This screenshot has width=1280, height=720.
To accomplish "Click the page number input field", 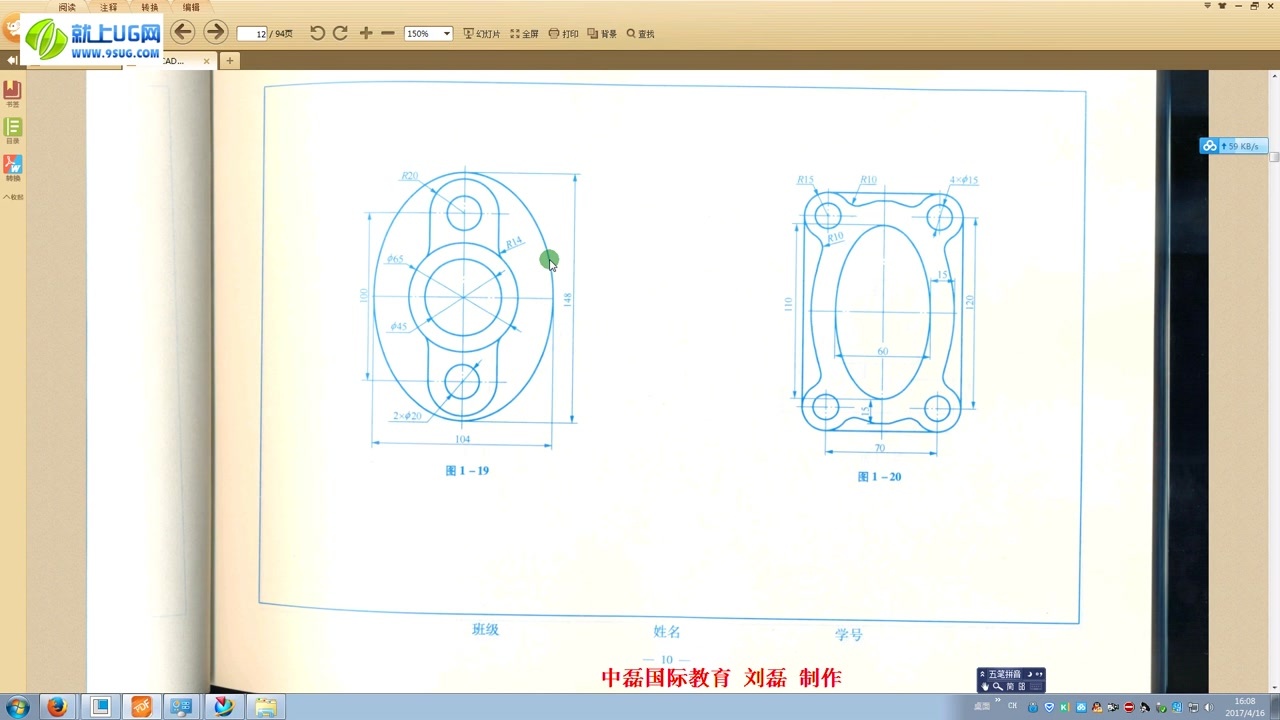I will point(253,33).
